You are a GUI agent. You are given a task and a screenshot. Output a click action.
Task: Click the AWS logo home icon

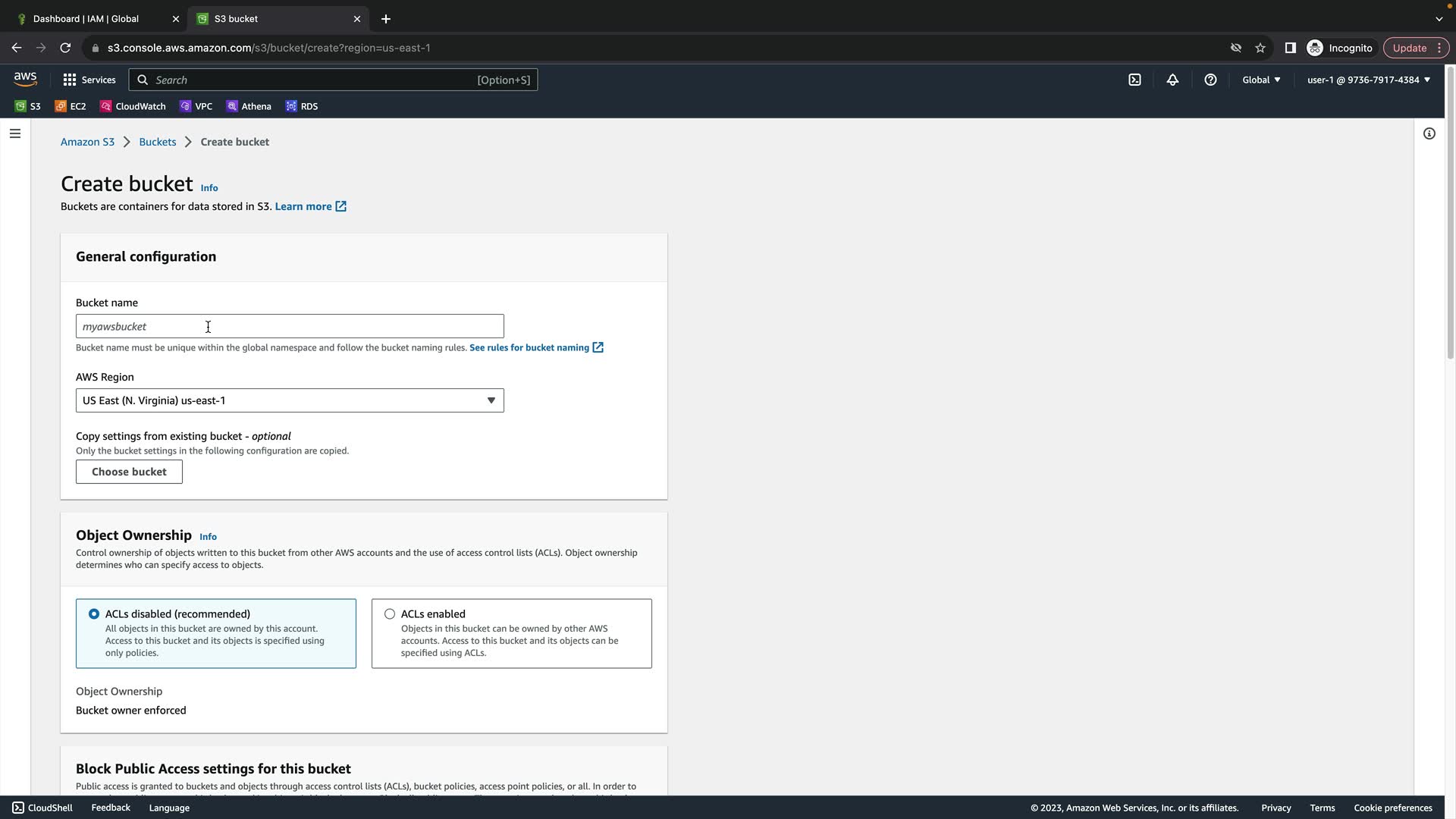click(25, 79)
